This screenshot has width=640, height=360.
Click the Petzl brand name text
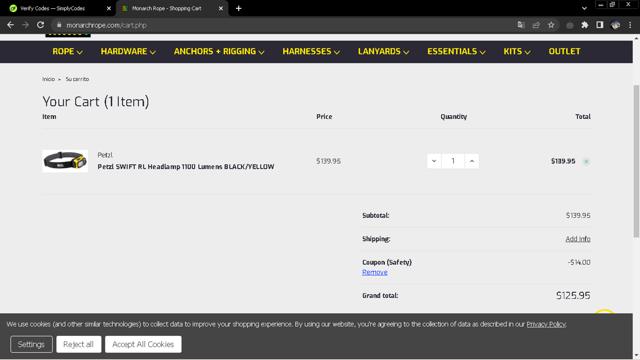tap(105, 155)
